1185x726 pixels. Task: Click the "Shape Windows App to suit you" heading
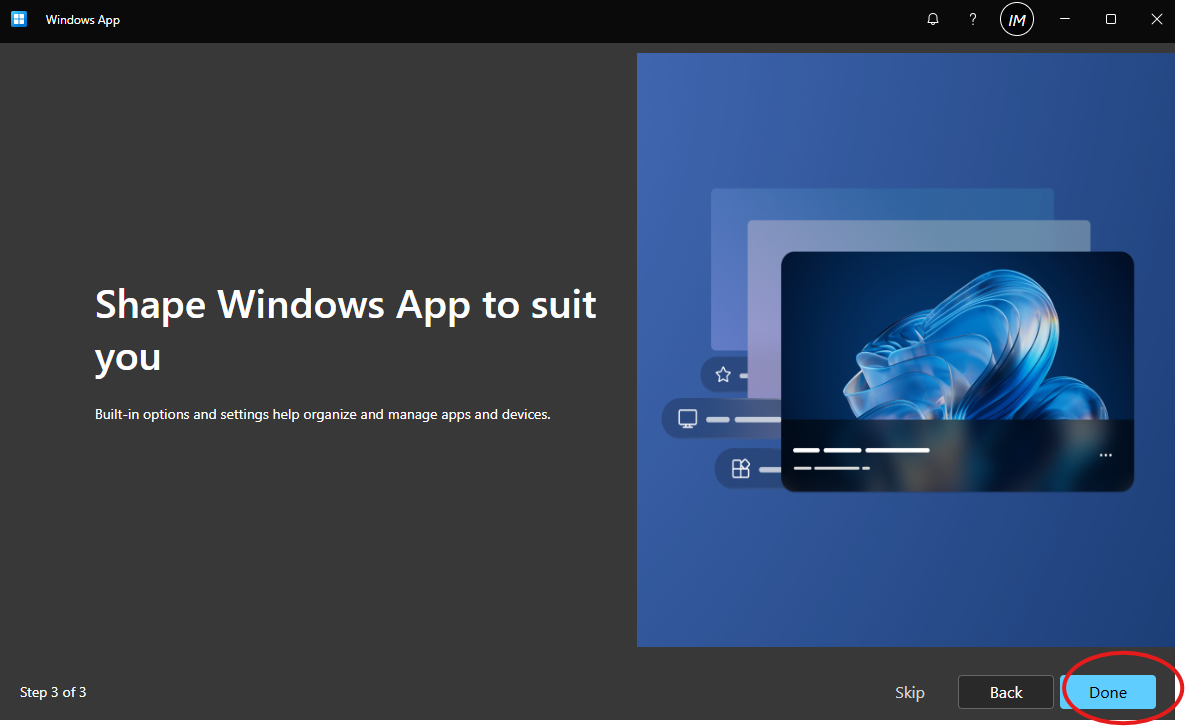click(345, 329)
